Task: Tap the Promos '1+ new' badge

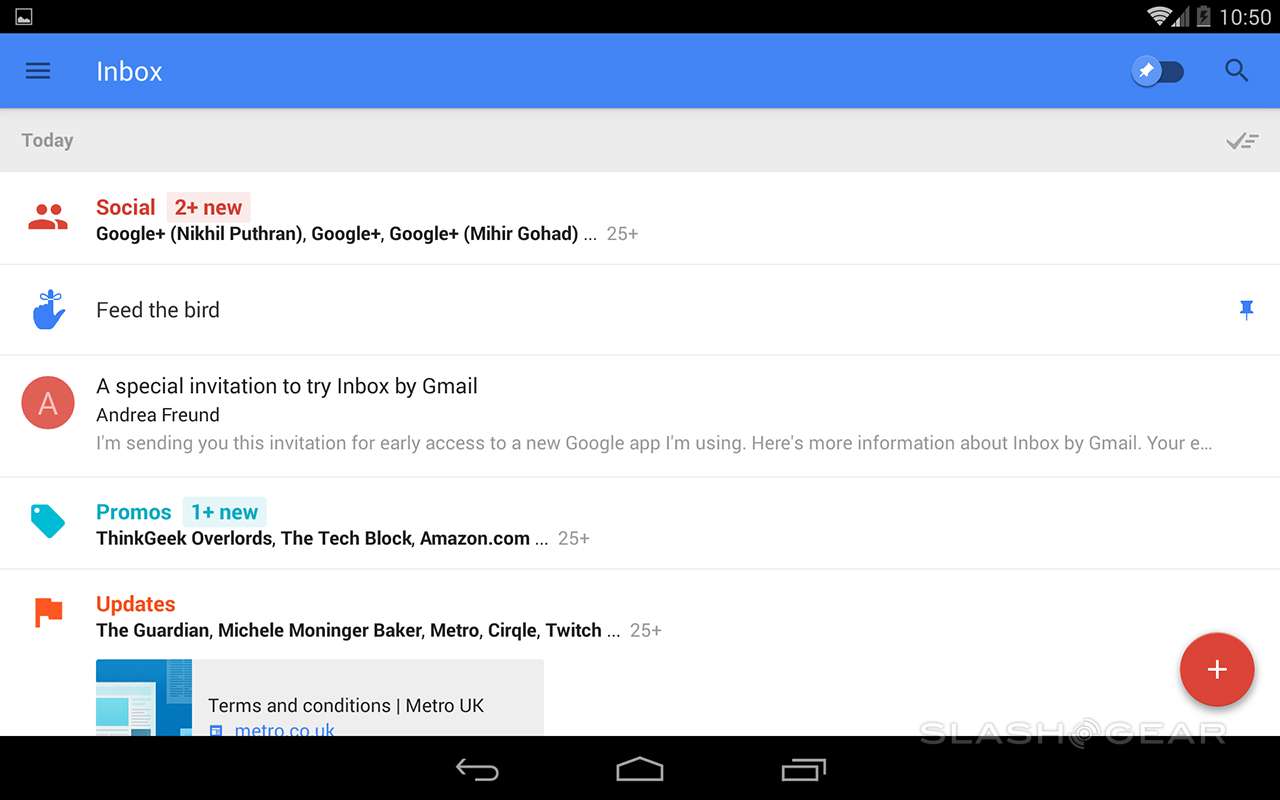Action: coord(224,512)
